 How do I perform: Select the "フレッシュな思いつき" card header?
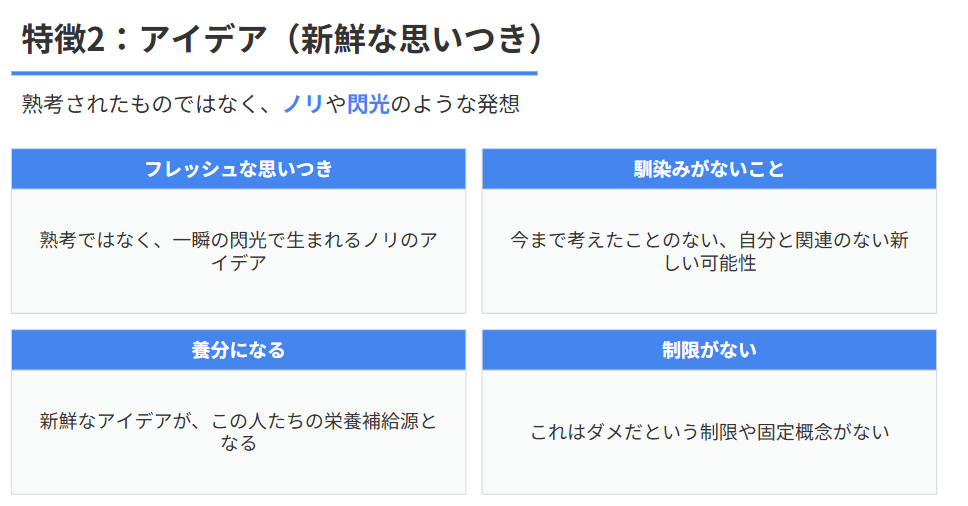(x=238, y=169)
